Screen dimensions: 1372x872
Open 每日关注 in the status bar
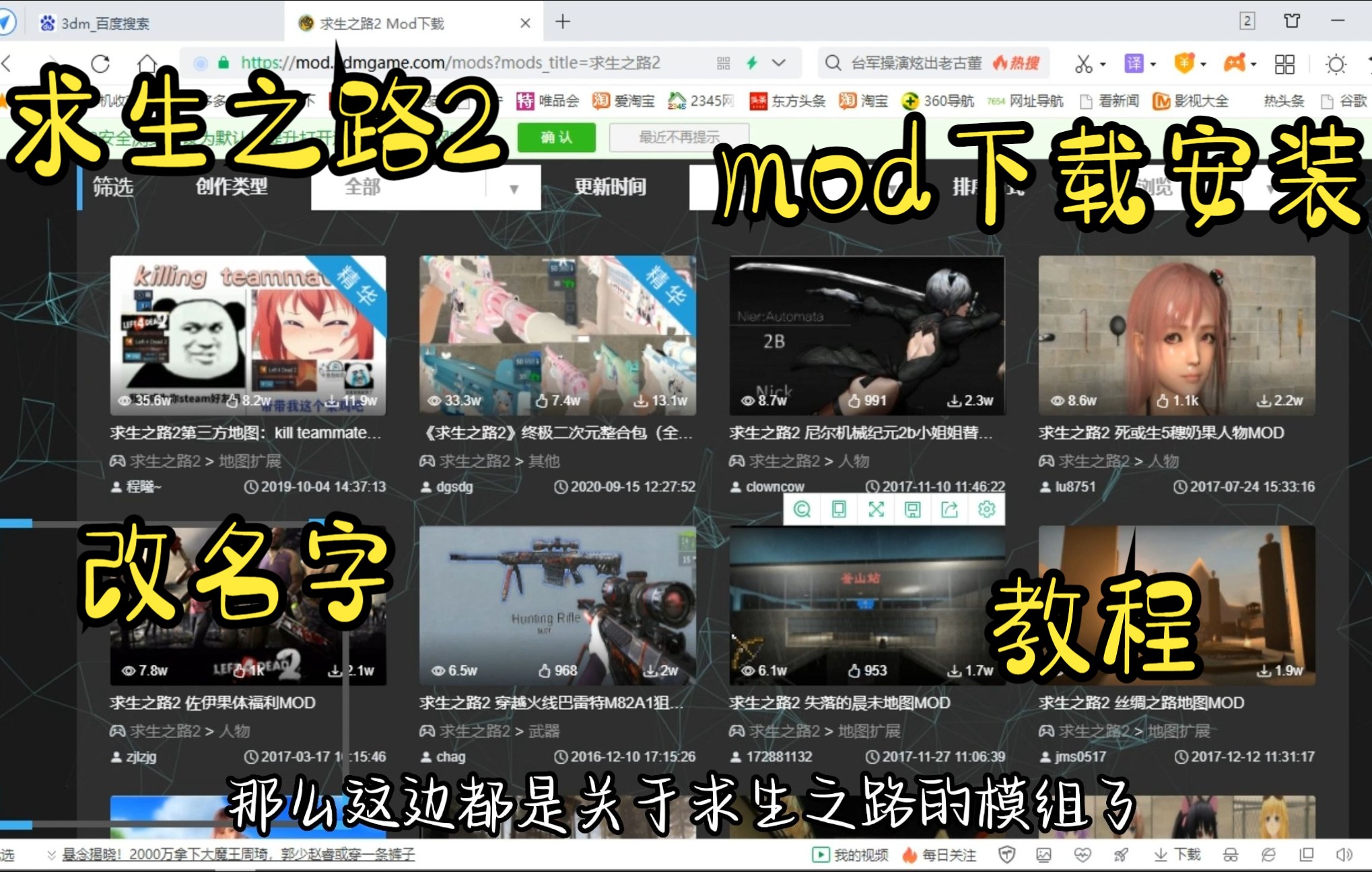click(x=939, y=855)
